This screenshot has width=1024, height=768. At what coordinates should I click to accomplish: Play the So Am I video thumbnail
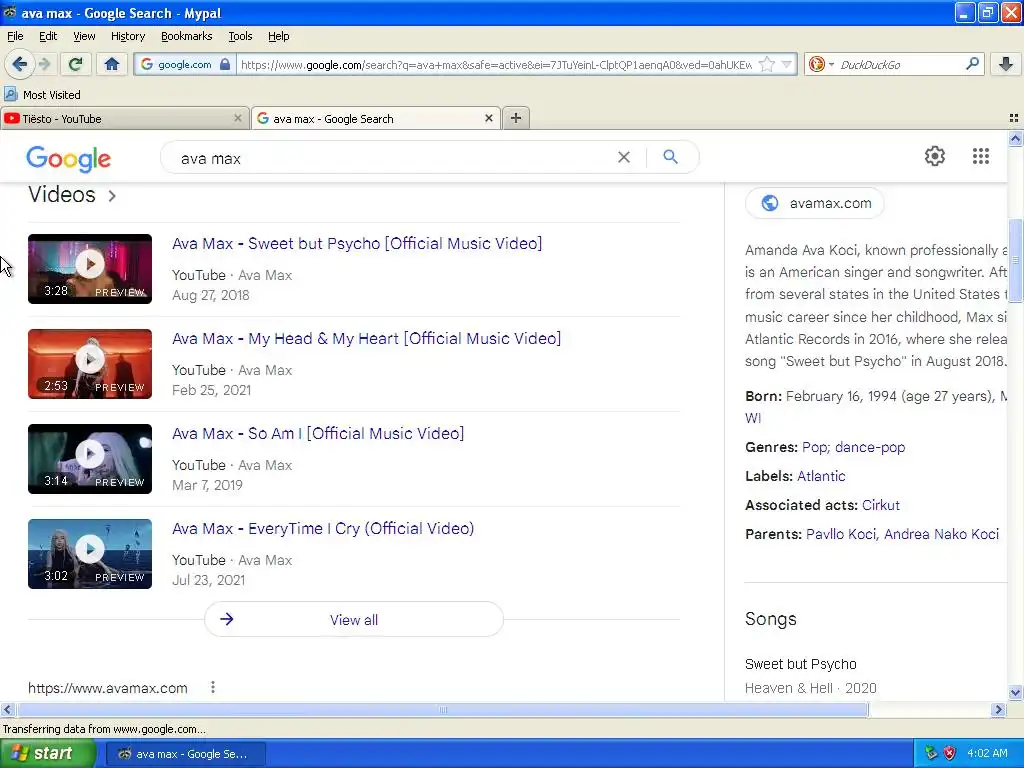[89, 458]
